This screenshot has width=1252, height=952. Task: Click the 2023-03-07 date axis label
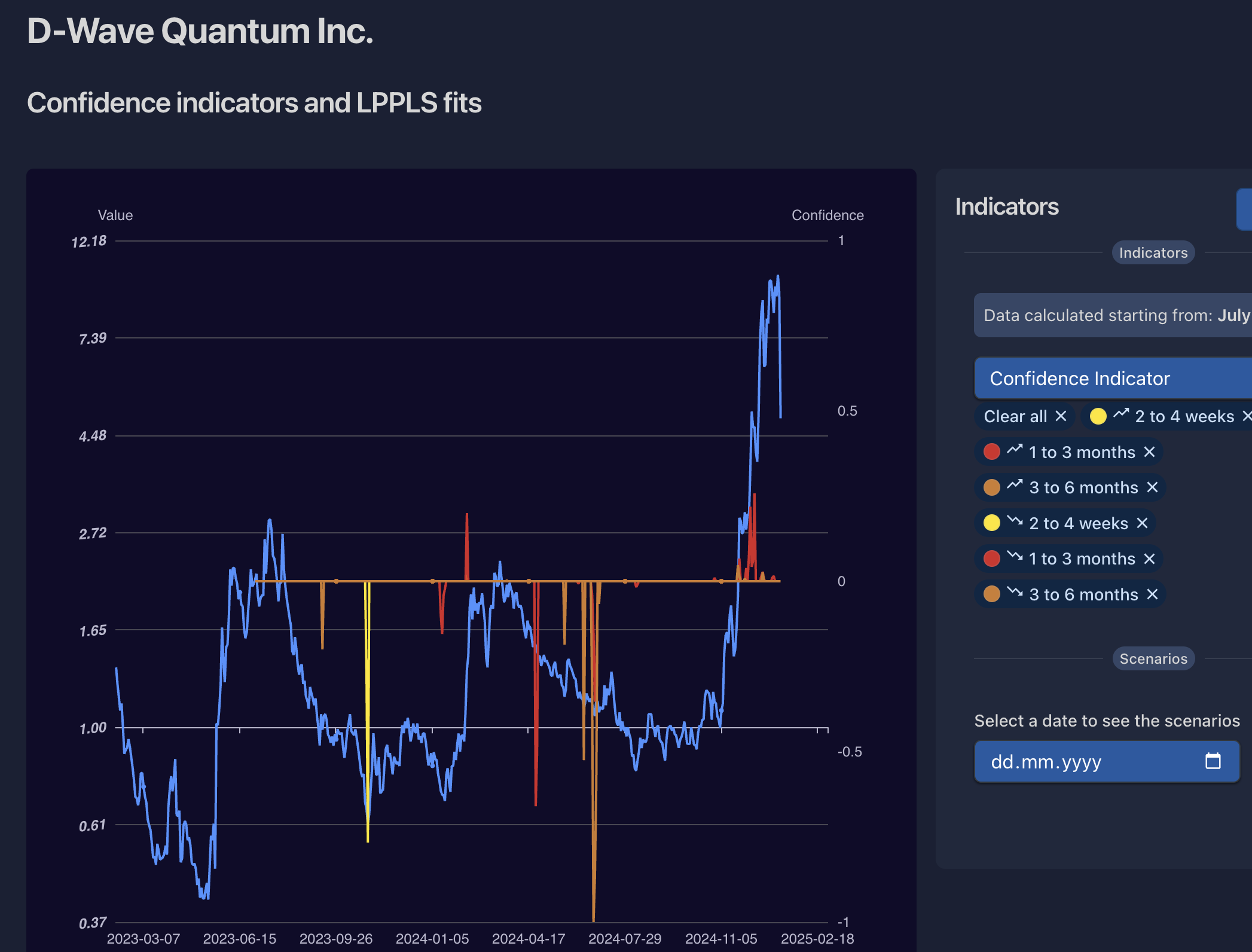point(143,939)
